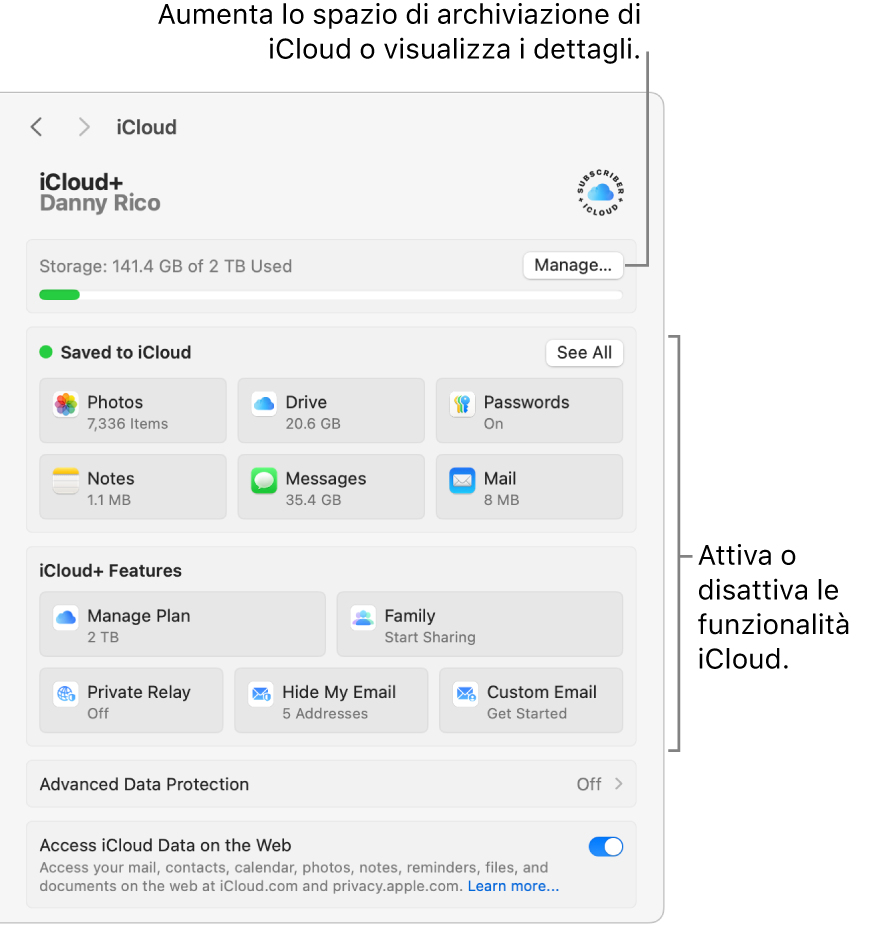Click the Danny Rico account name

[x=100, y=203]
